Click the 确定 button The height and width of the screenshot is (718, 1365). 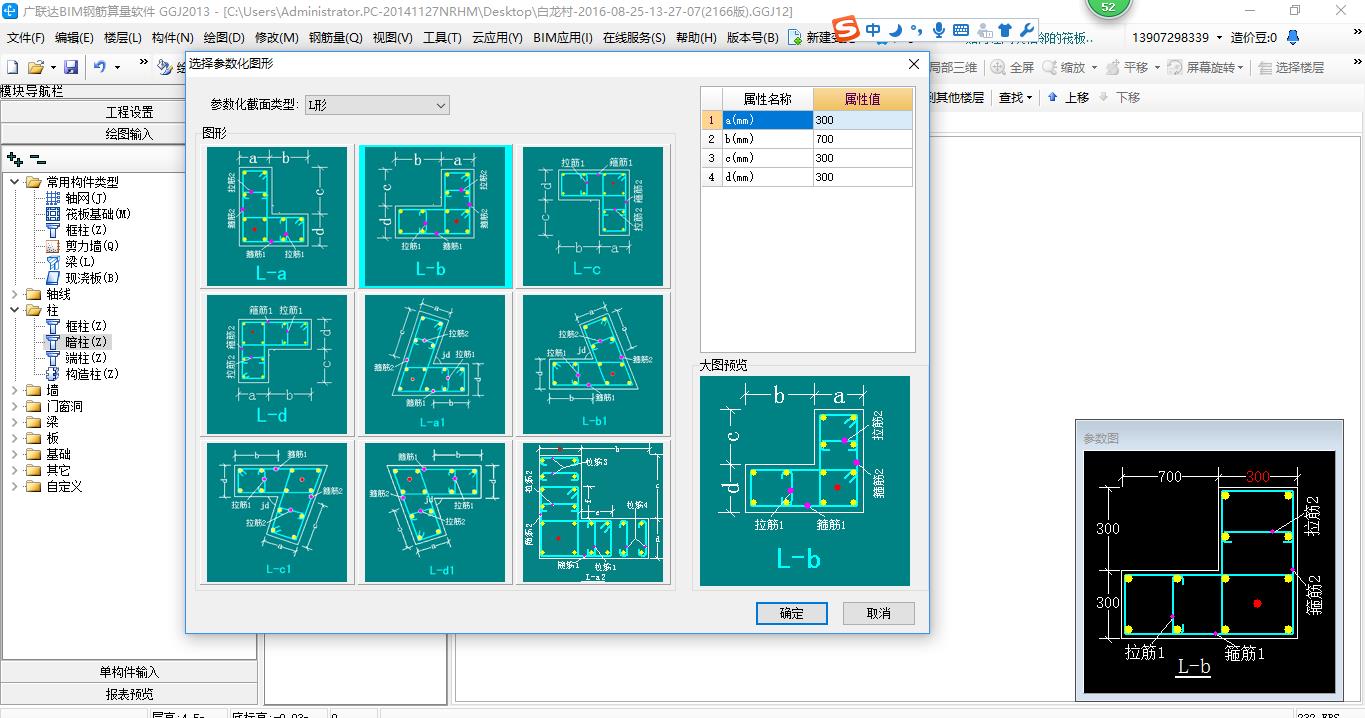coord(791,613)
